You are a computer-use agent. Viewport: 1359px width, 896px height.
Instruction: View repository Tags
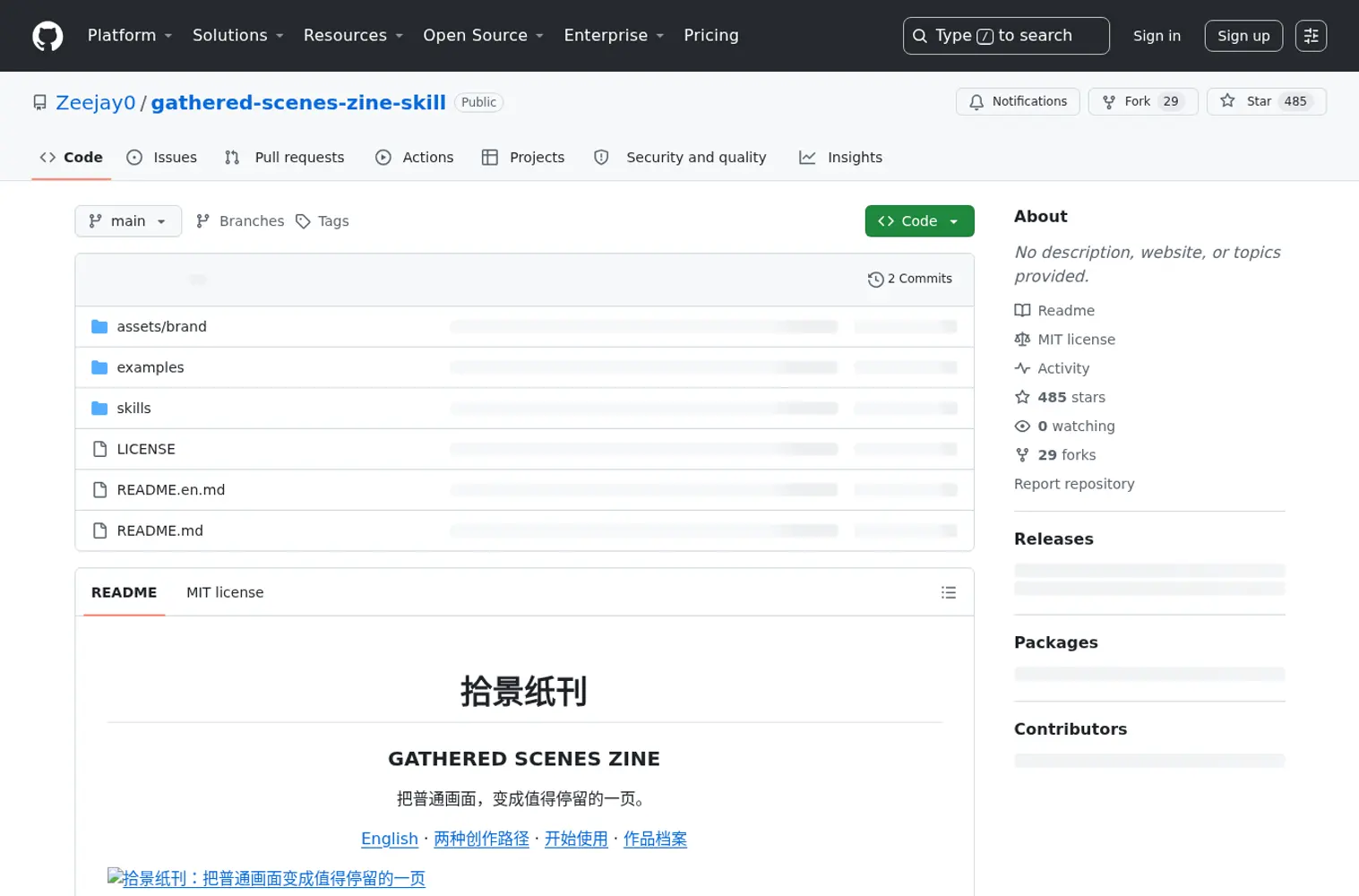click(323, 221)
